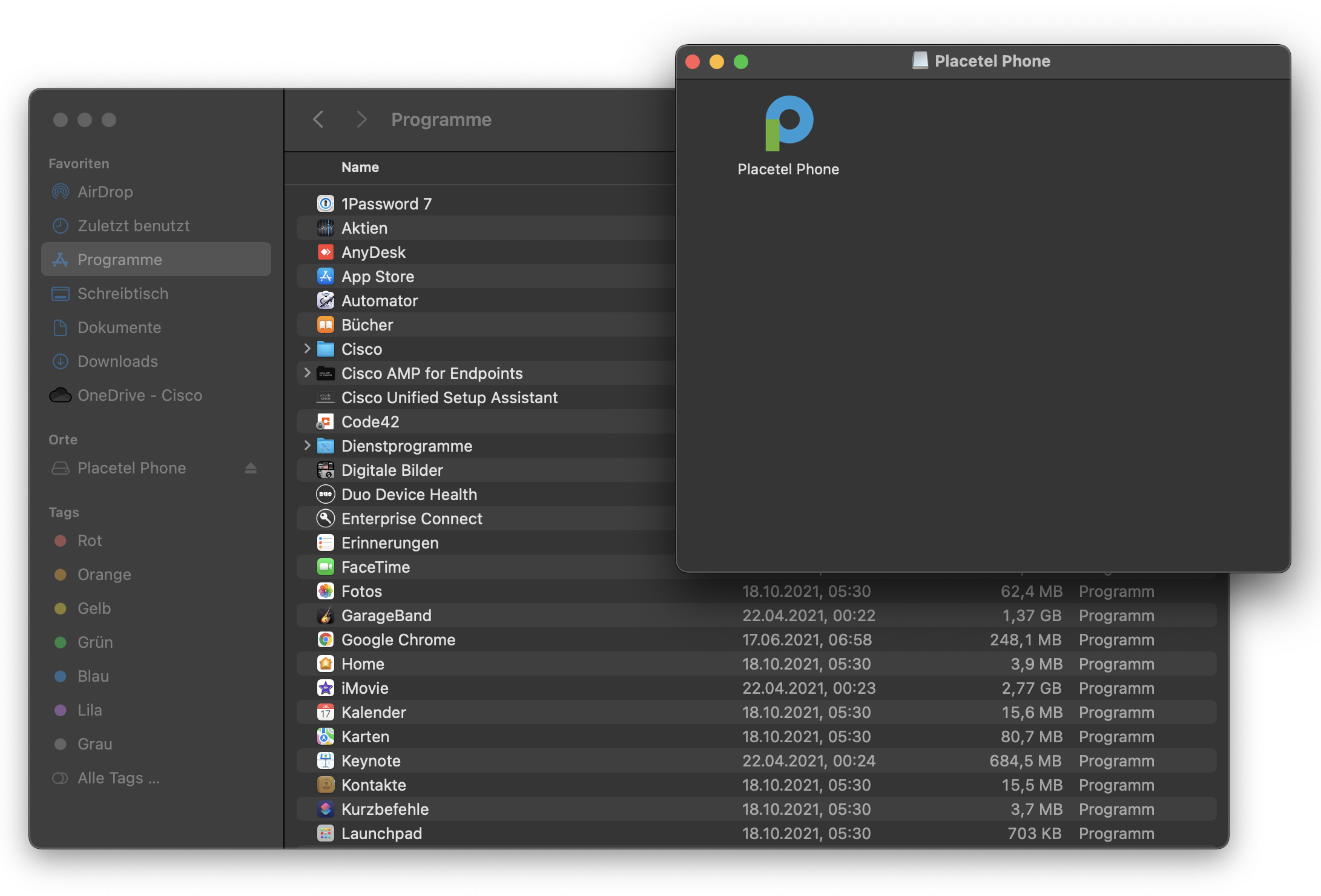
Task: Click the Bücher app icon
Action: [326, 324]
